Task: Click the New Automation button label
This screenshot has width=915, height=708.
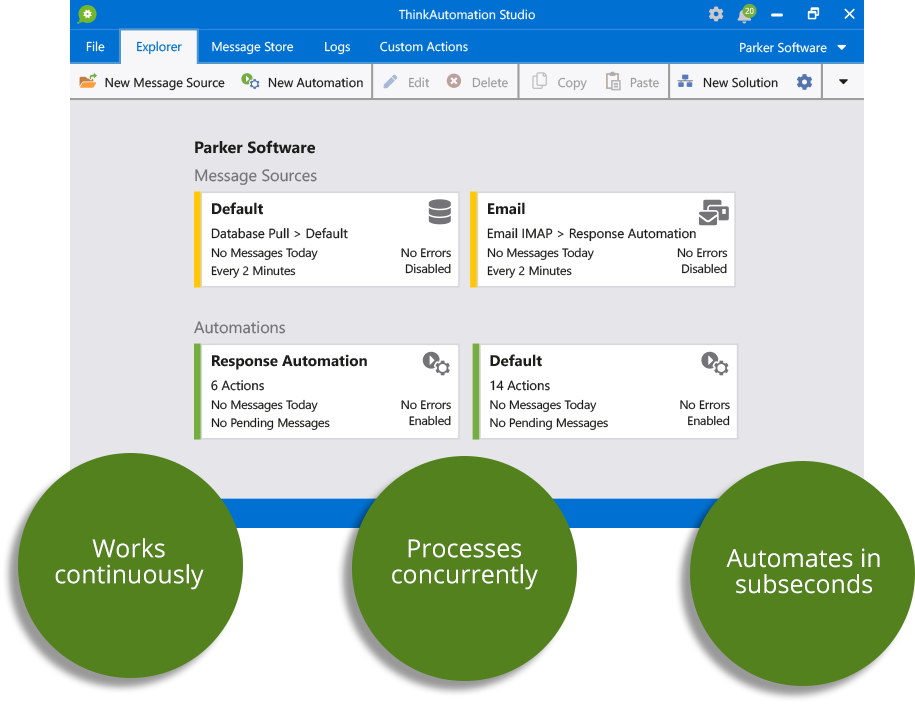Action: pyautogui.click(x=315, y=83)
